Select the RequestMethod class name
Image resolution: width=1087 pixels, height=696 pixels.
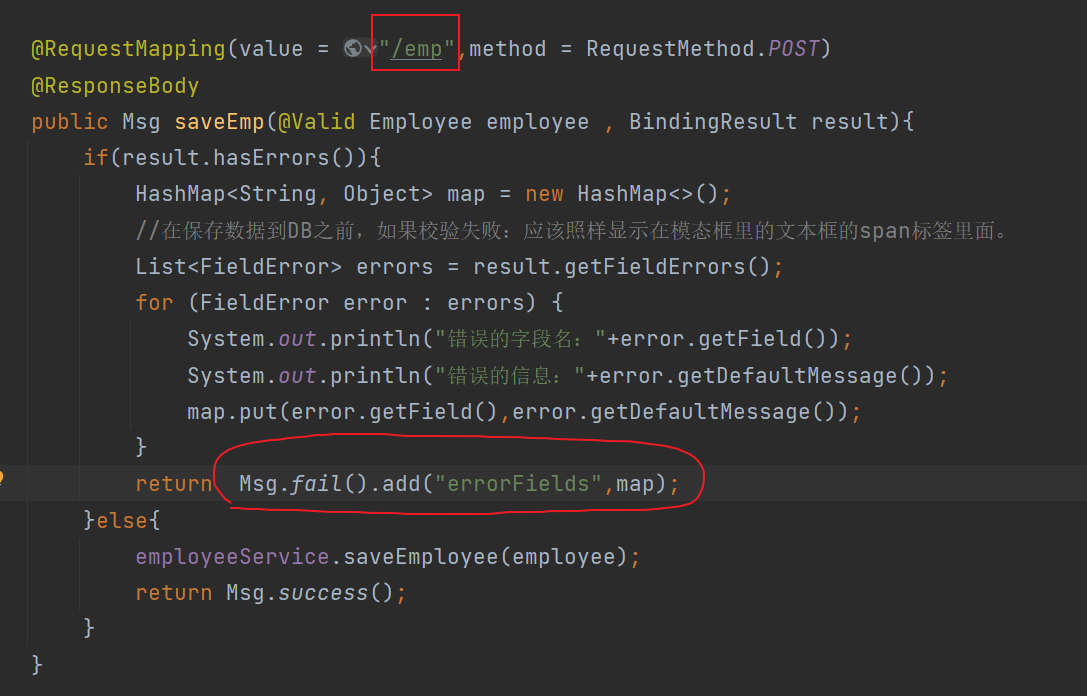click(x=670, y=49)
